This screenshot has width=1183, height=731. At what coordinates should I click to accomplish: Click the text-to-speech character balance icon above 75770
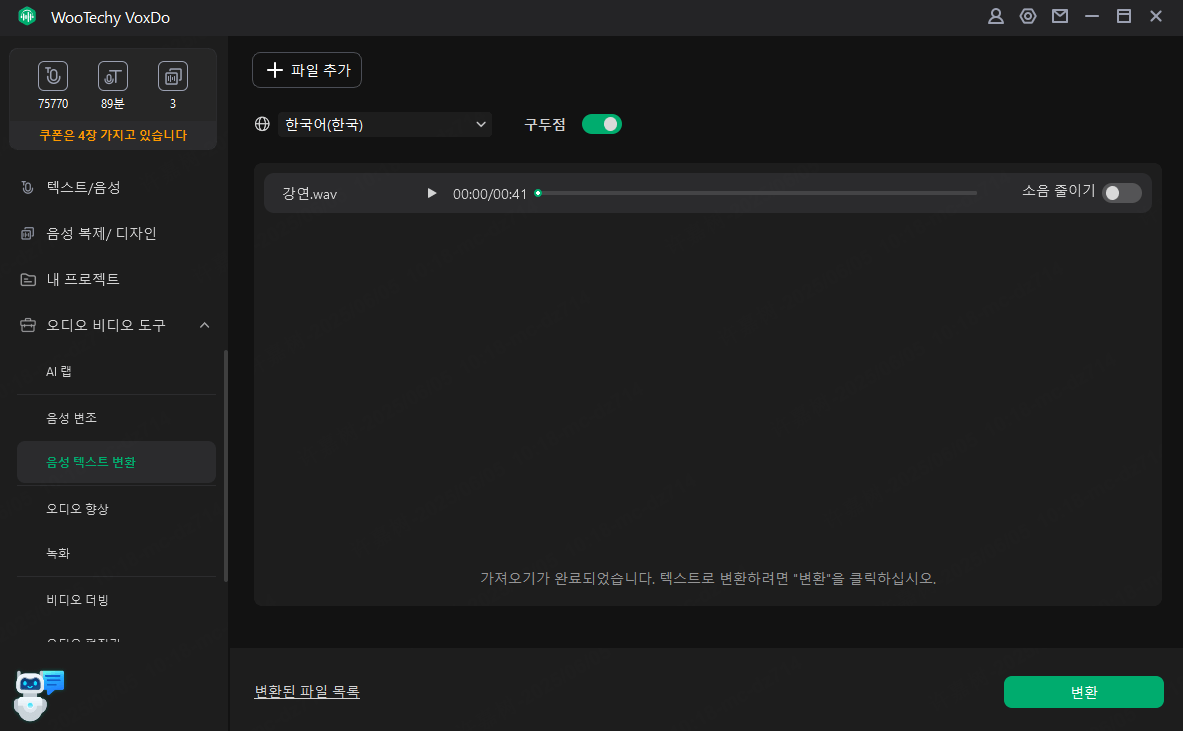(52, 75)
